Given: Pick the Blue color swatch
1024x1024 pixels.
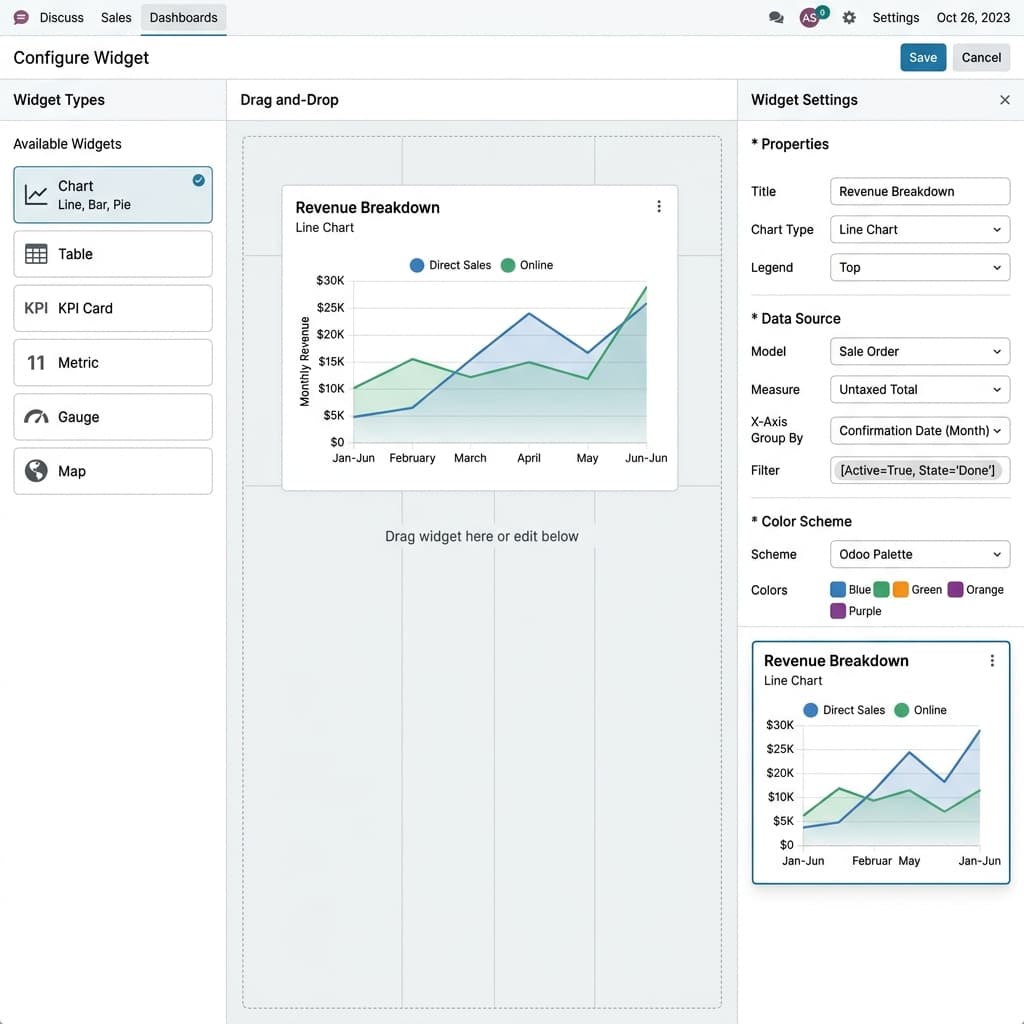Looking at the screenshot, I should point(838,590).
